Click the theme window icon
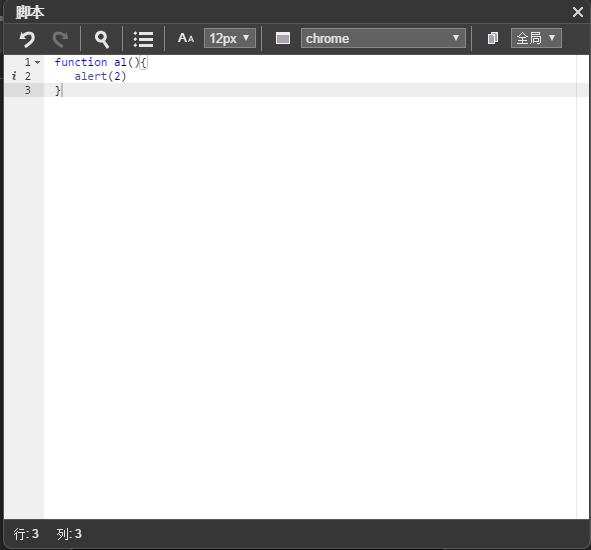Viewport: 591px width, 550px height. 283,38
